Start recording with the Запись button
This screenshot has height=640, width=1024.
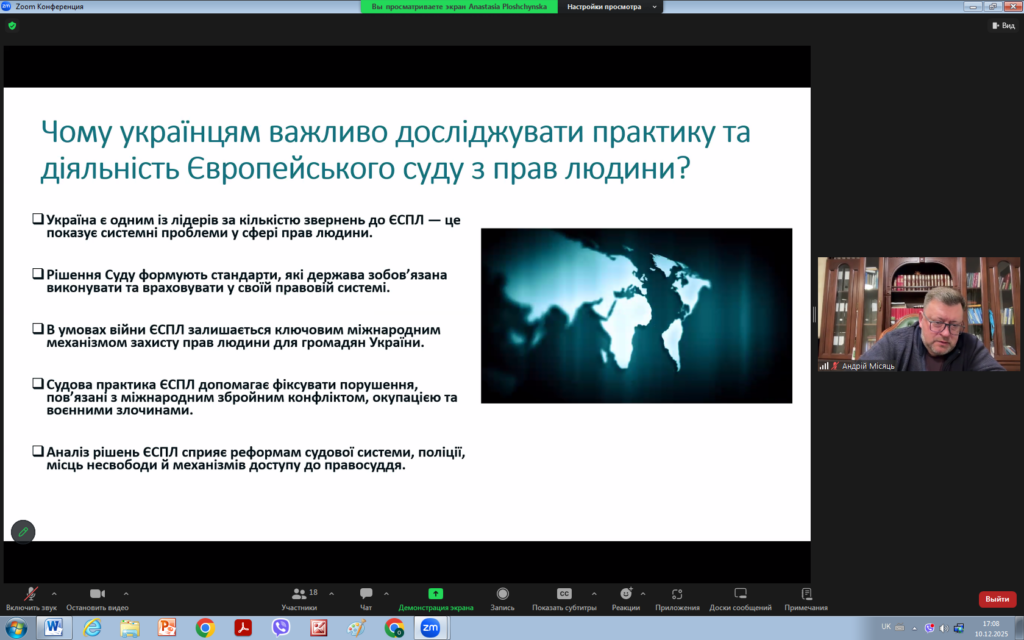click(x=502, y=594)
